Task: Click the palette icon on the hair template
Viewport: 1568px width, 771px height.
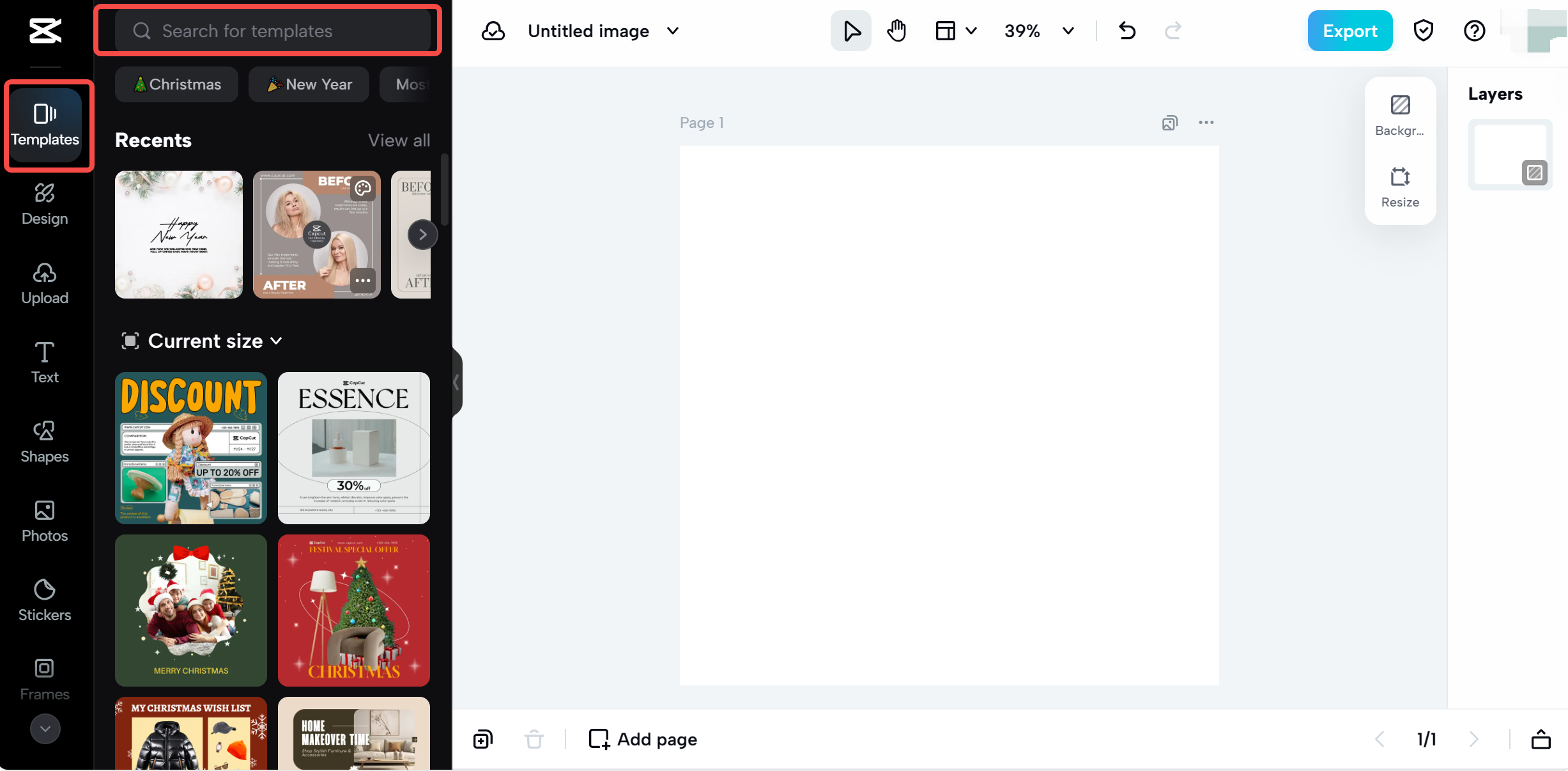Action: tap(364, 188)
